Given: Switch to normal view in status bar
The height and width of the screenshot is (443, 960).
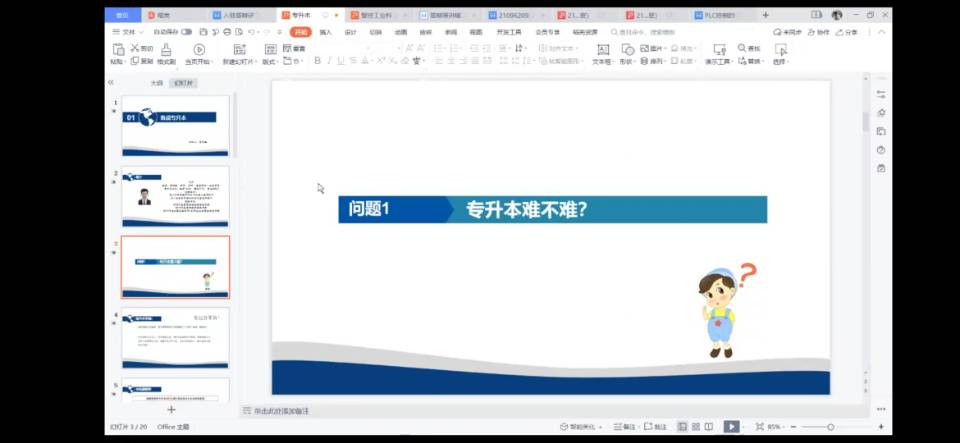Looking at the screenshot, I should coord(682,427).
